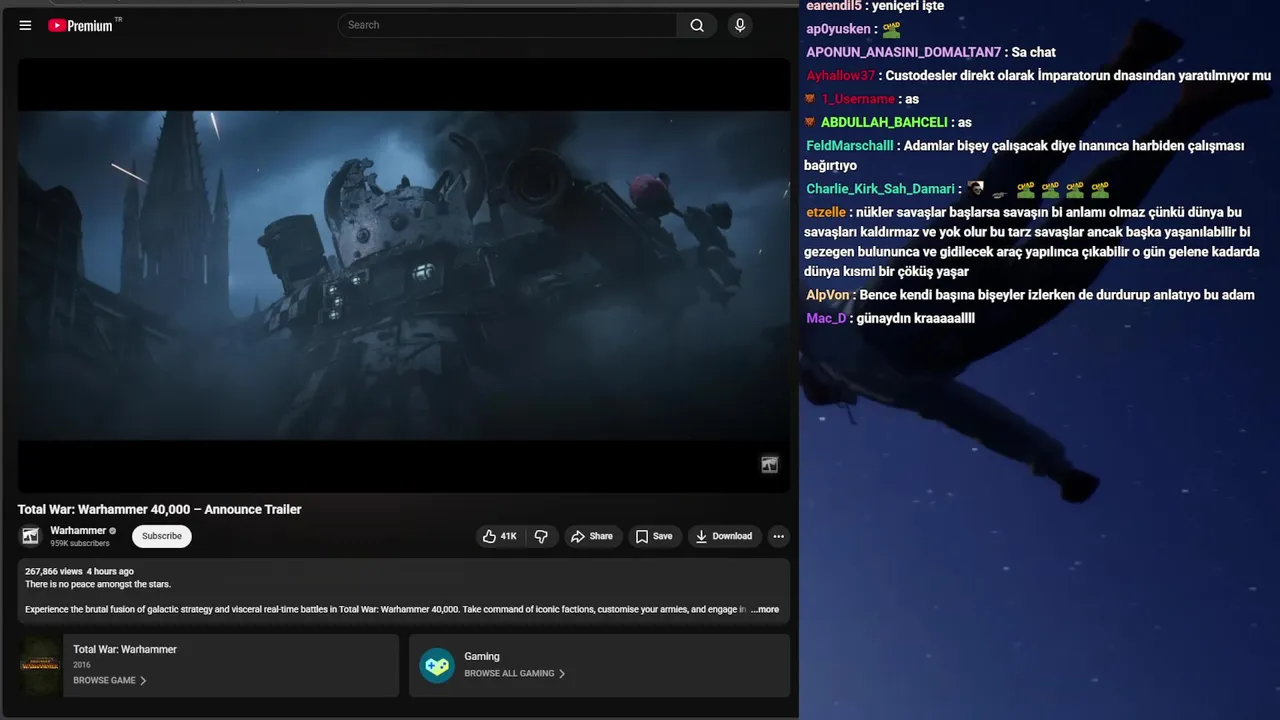The height and width of the screenshot is (720, 1280).
Task: Click the badge icon beside ABDULLAH_BAHCELI
Action: click(810, 121)
